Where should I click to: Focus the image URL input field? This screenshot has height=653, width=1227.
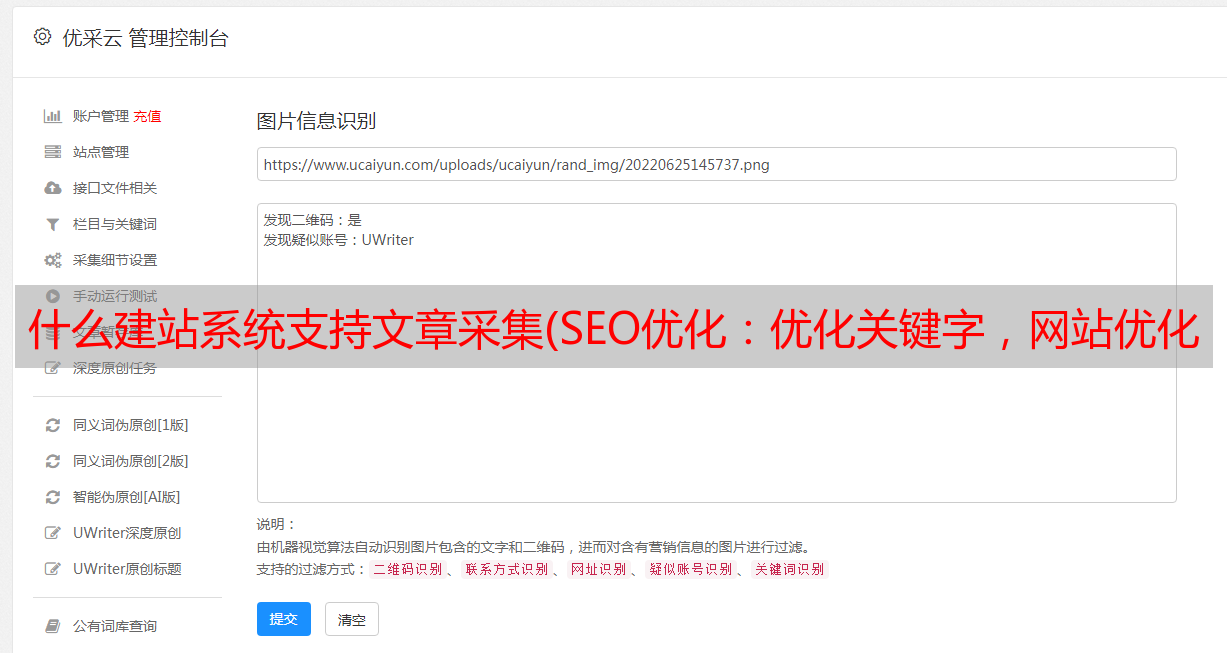716,164
